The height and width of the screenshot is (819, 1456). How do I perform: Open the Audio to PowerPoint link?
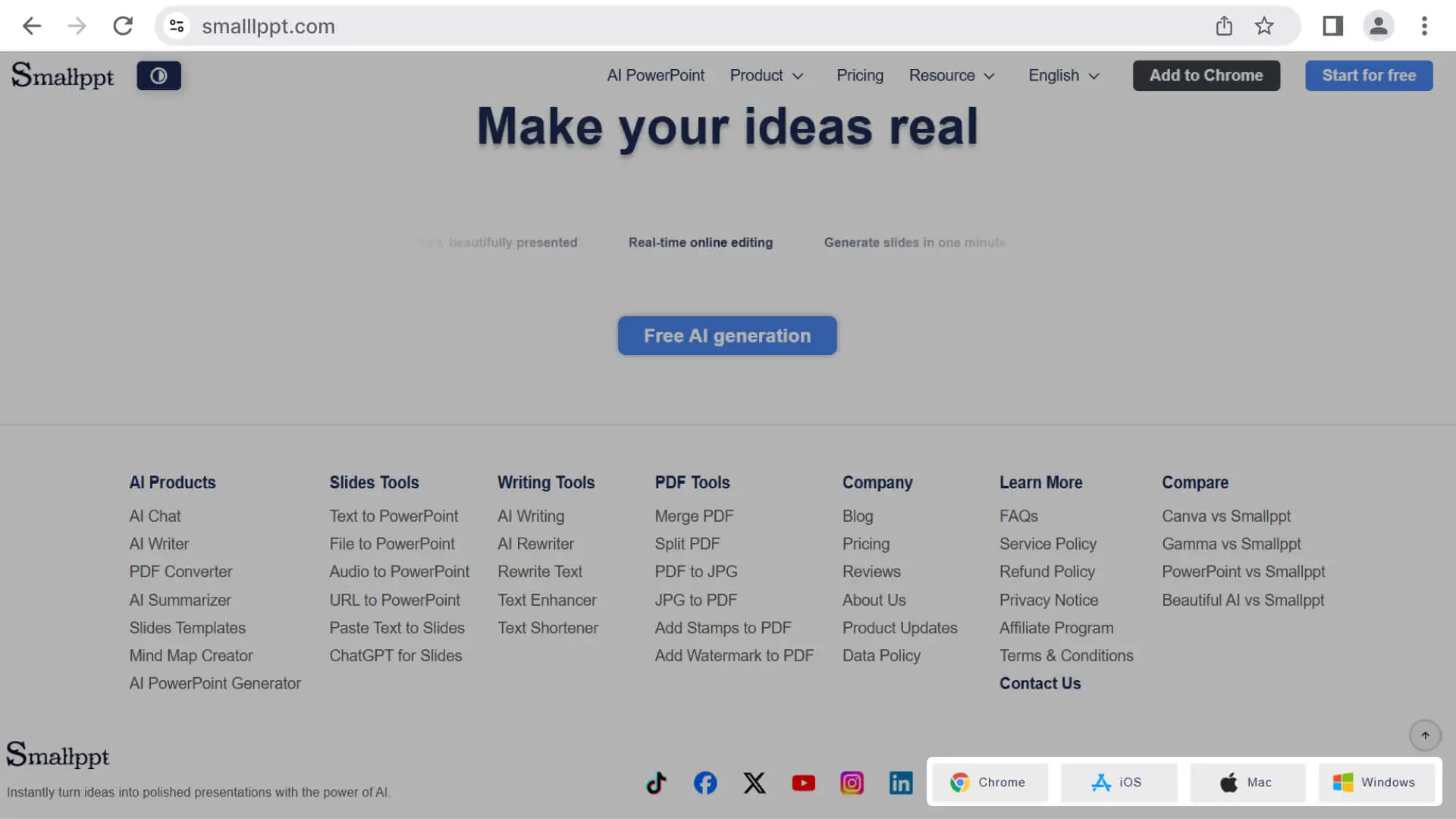pyautogui.click(x=400, y=572)
